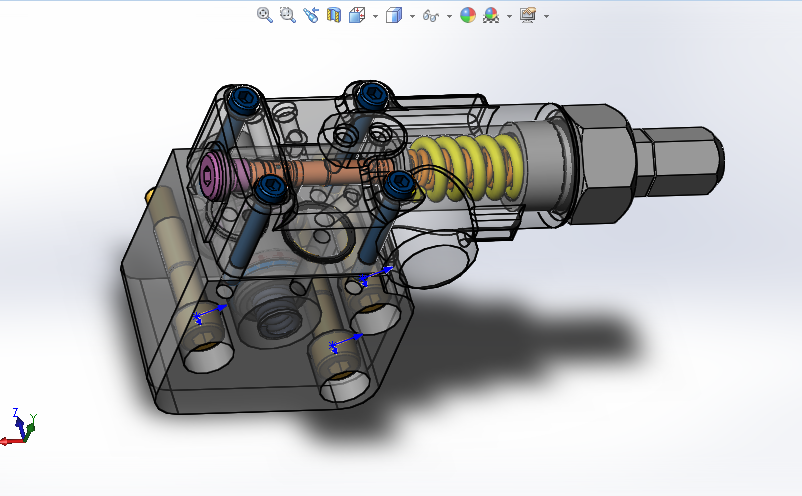Activate the Zoom to Area tool
The width and height of the screenshot is (802, 496).
point(288,15)
